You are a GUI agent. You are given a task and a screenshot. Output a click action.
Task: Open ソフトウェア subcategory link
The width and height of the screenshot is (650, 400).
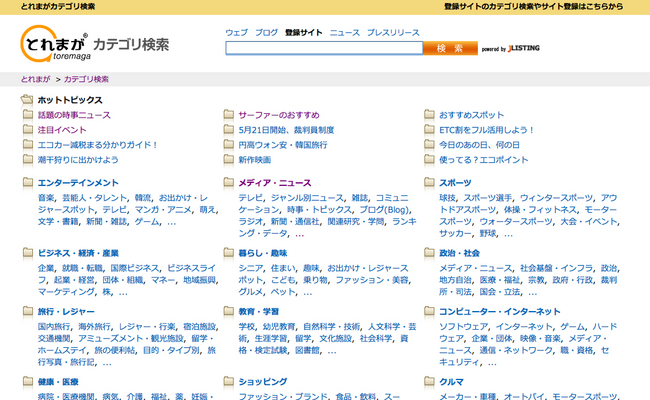point(463,326)
